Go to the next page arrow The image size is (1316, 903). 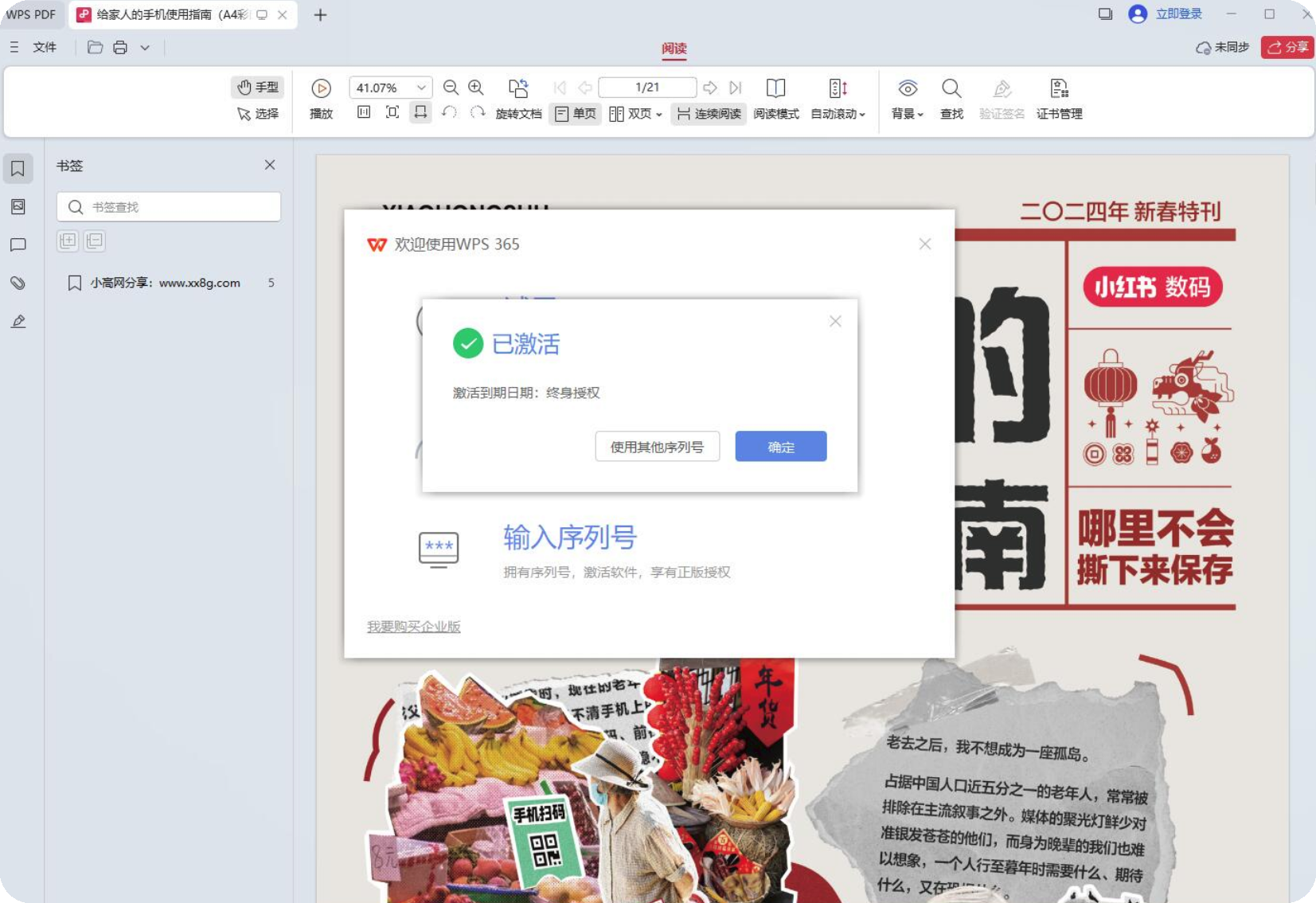(x=710, y=88)
